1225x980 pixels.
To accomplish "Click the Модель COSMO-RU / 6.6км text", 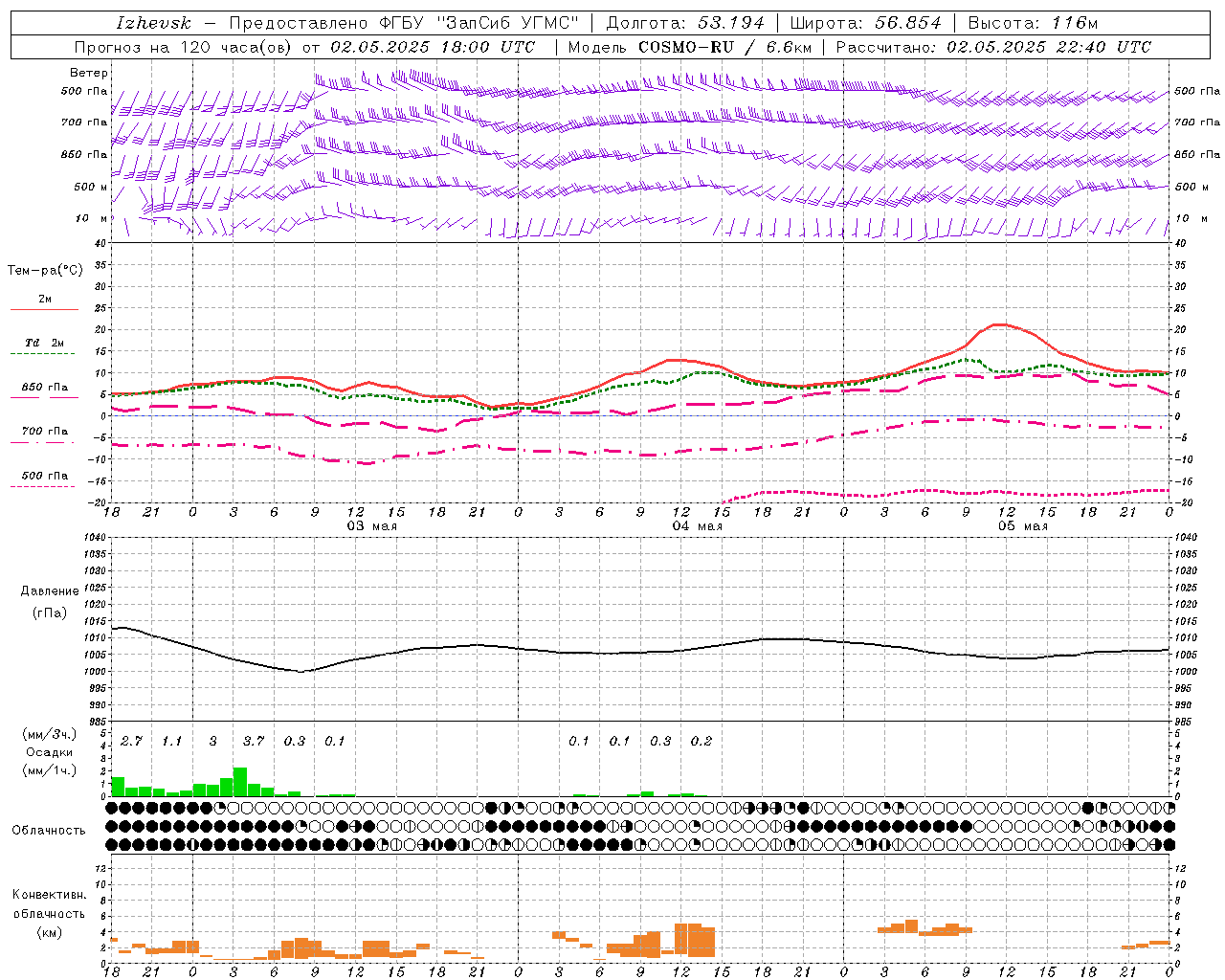I will [x=689, y=47].
